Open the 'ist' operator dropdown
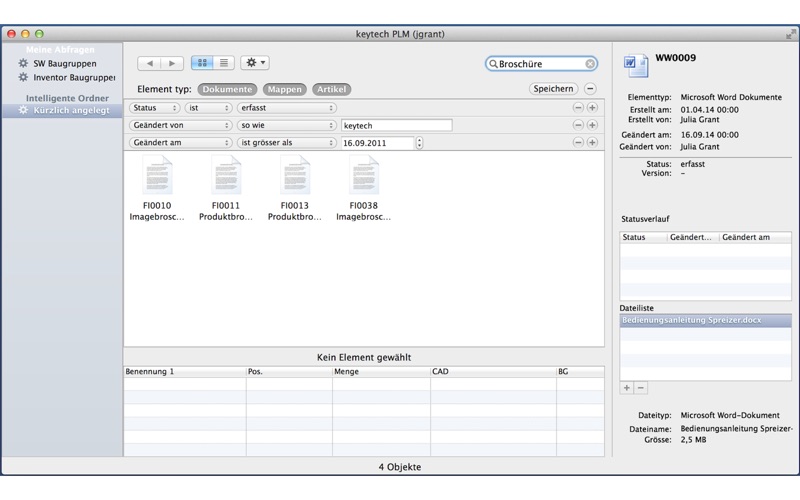800x500 pixels. pyautogui.click(x=208, y=108)
